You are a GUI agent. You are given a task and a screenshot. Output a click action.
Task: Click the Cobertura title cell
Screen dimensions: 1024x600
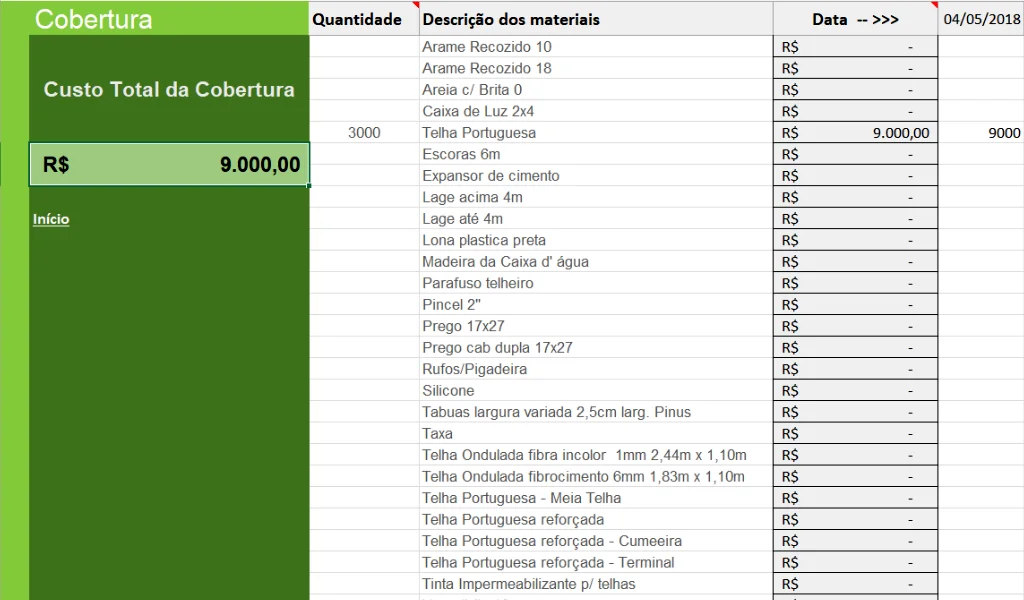coord(169,19)
